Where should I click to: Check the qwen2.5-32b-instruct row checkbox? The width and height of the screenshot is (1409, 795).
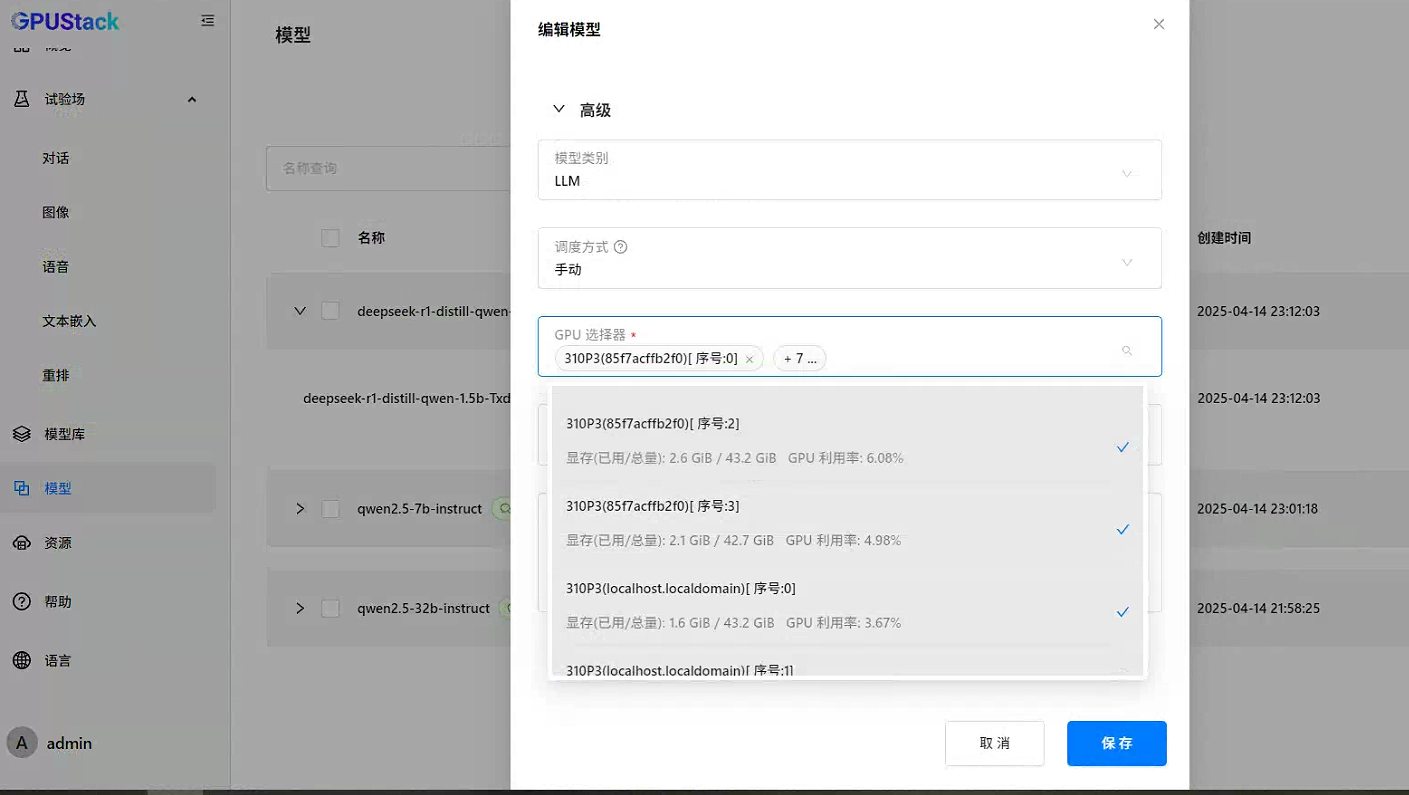pos(330,608)
